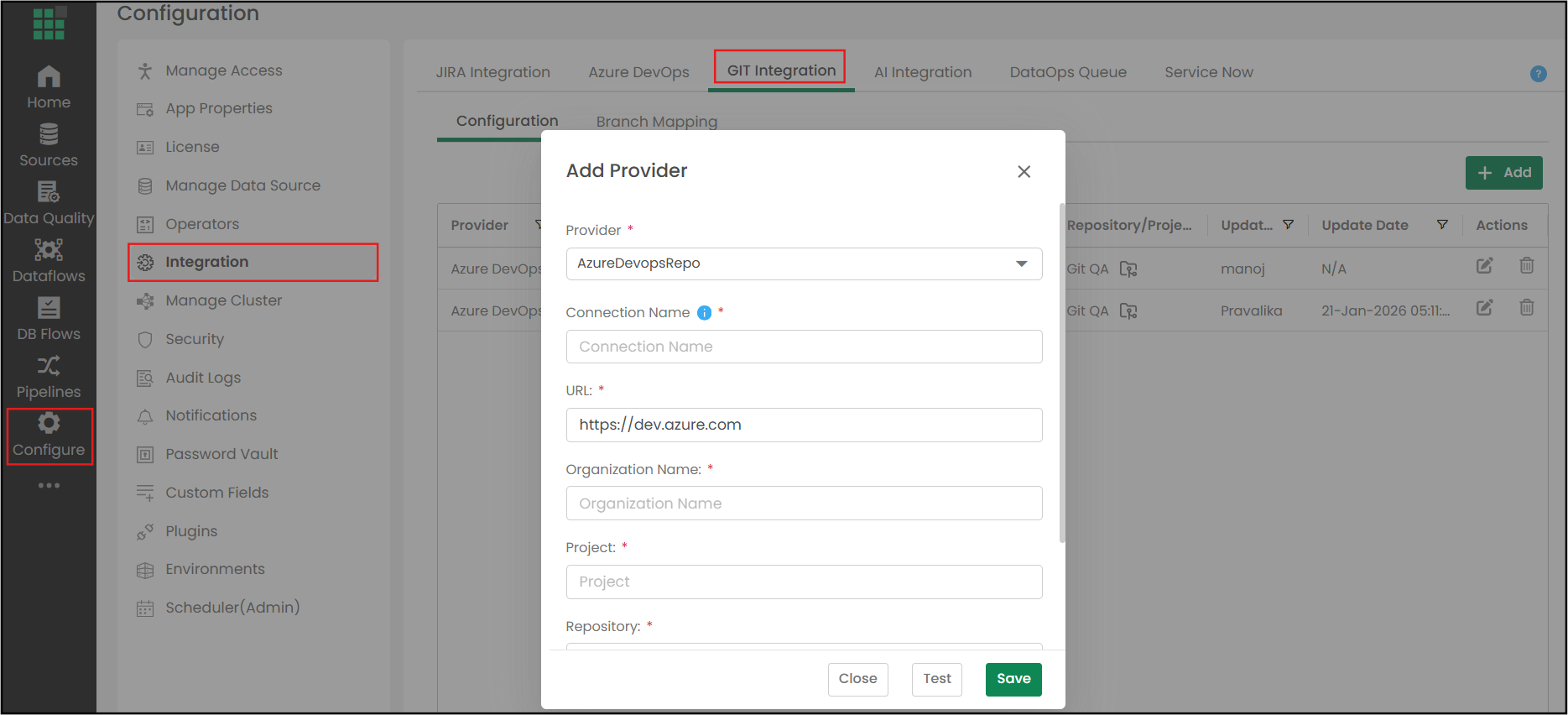Screen dimensions: 1568x715
Task: Open Dataflows from the sidebar
Action: click(x=49, y=261)
